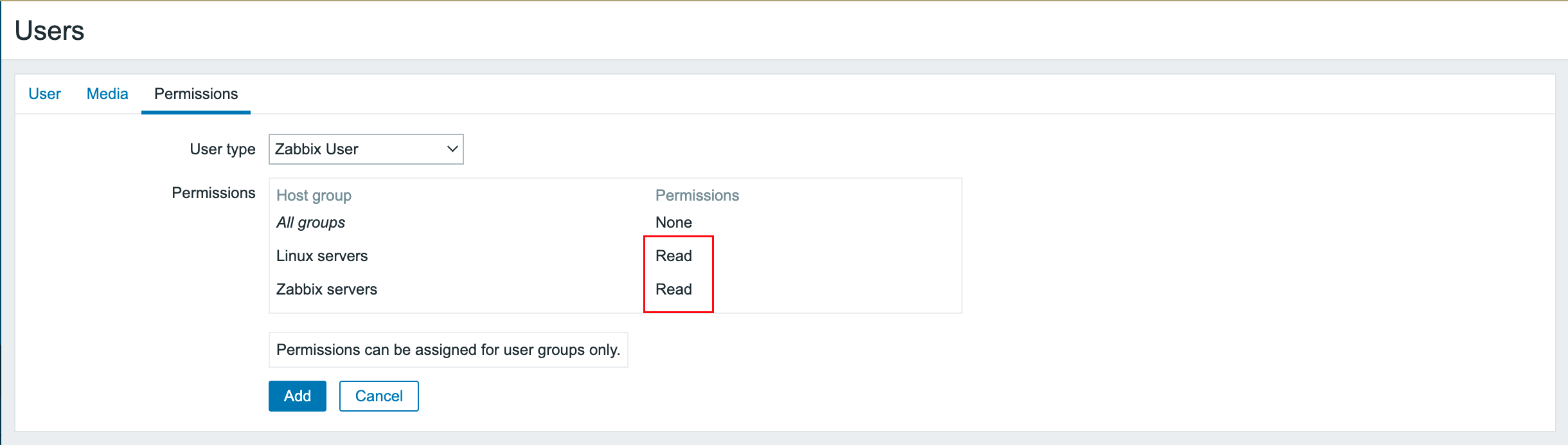Select the Permissions tab

click(x=196, y=94)
